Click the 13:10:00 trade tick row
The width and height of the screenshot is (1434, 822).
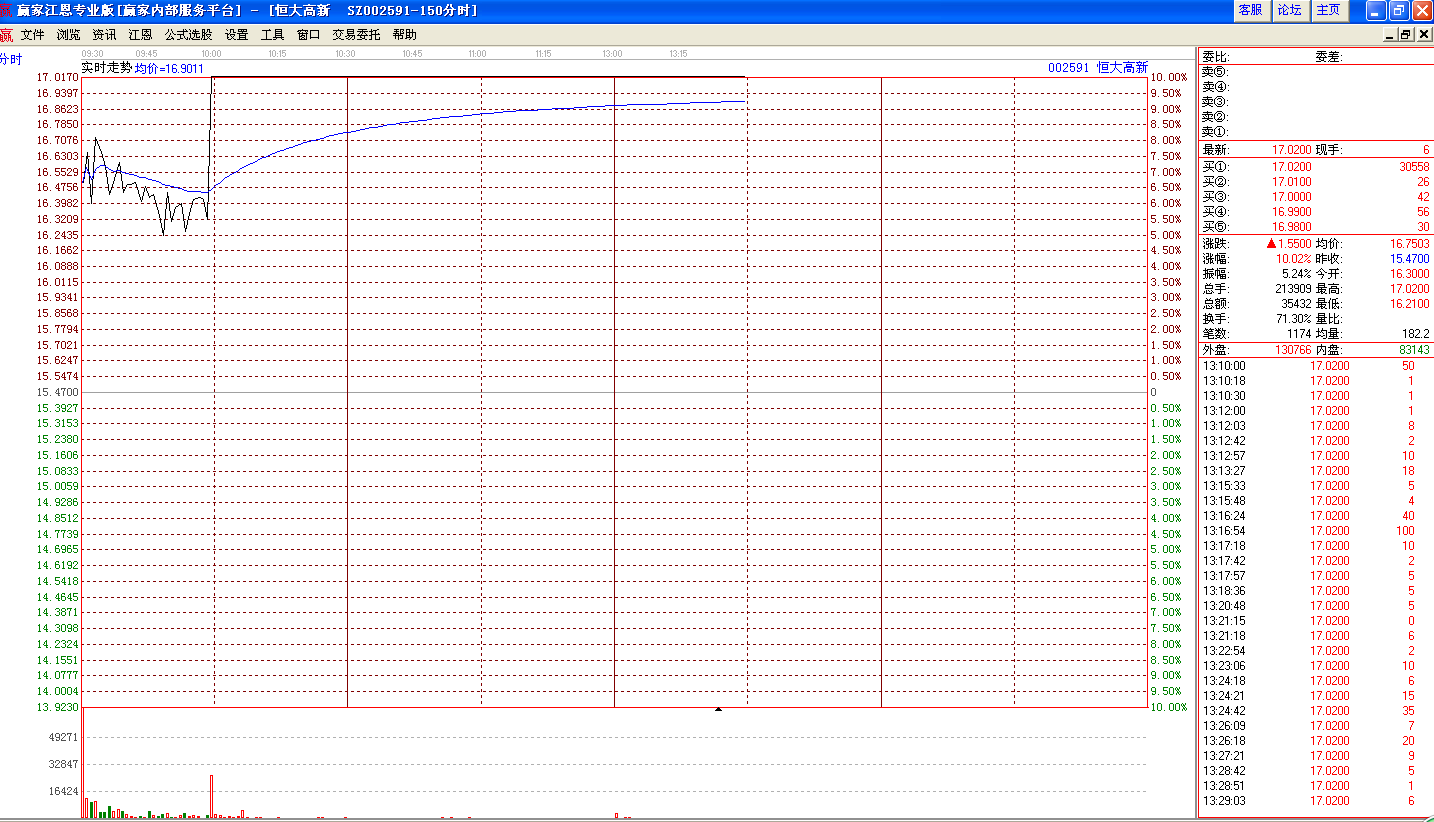coord(1316,366)
